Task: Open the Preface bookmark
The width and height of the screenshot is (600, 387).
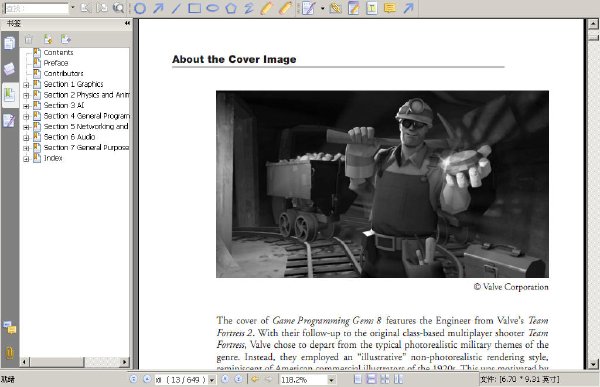Action: [x=56, y=63]
